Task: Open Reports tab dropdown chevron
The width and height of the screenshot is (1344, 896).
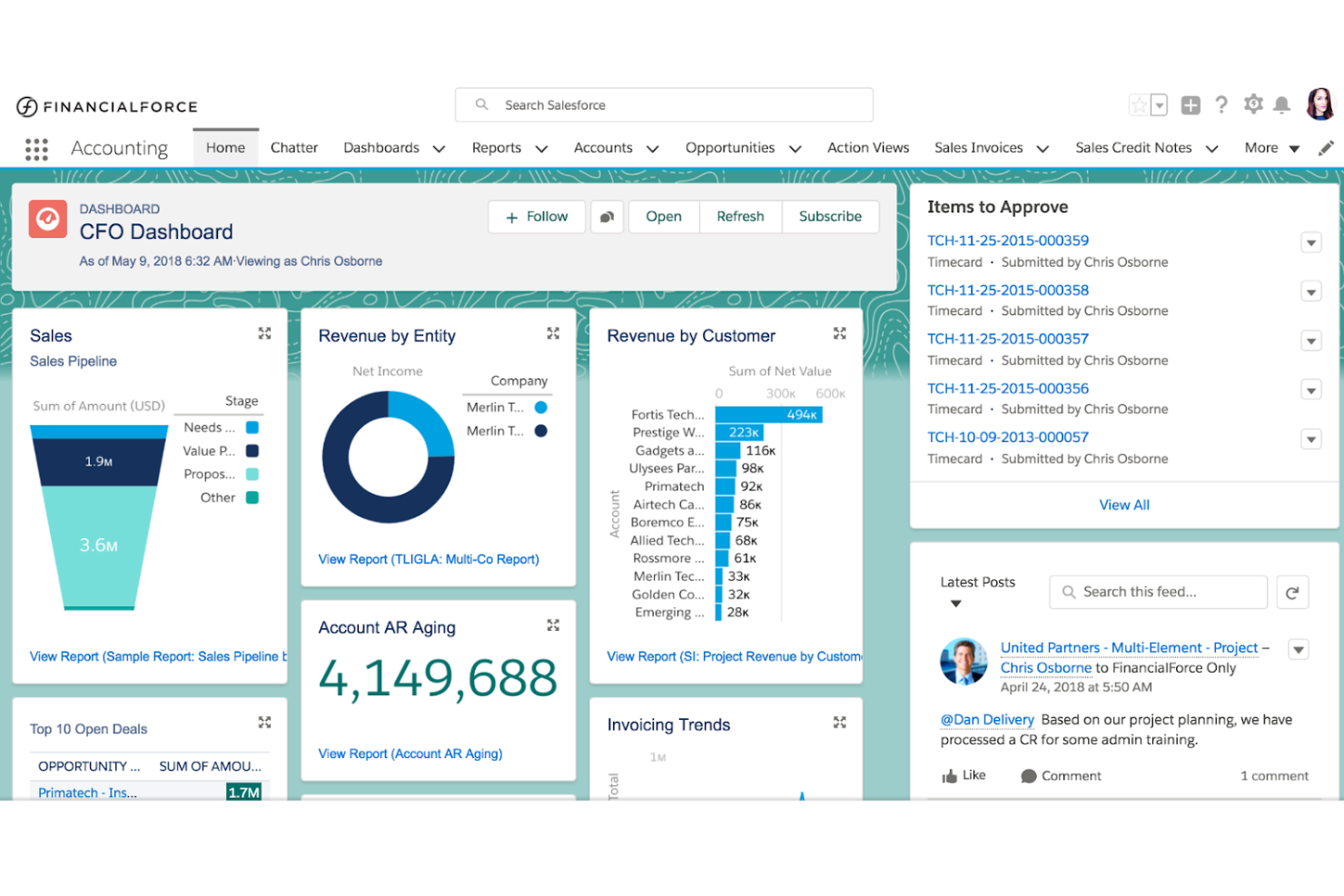Action: coord(541,149)
